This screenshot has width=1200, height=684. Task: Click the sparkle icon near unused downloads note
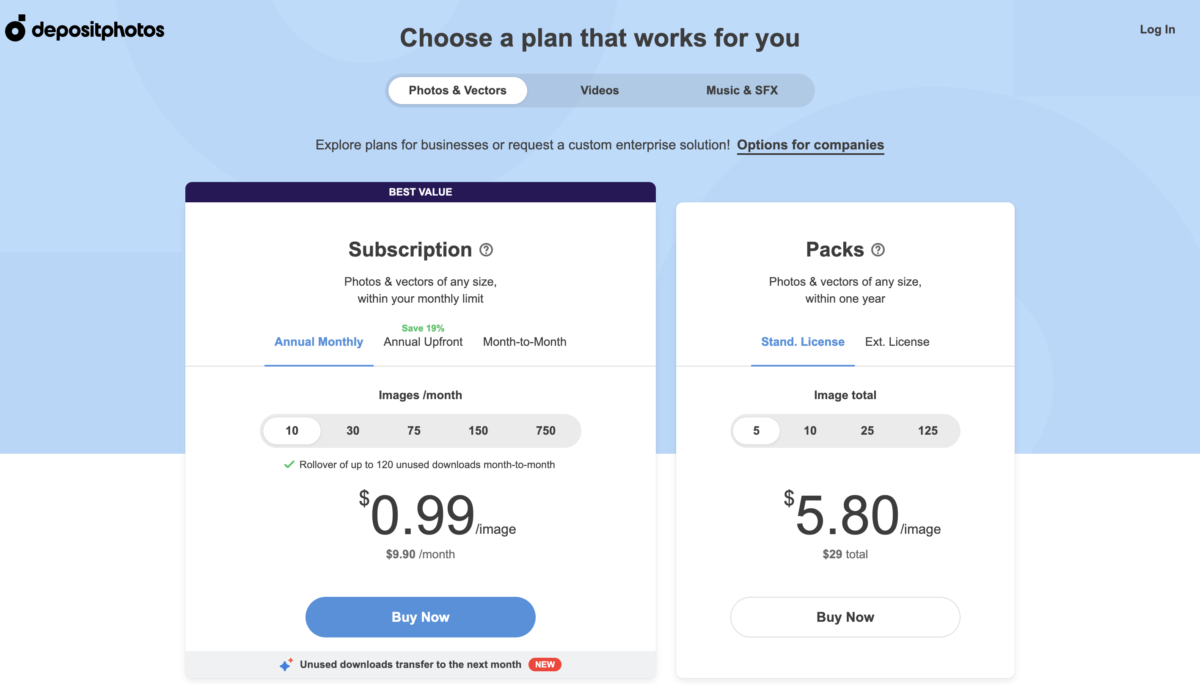point(285,664)
